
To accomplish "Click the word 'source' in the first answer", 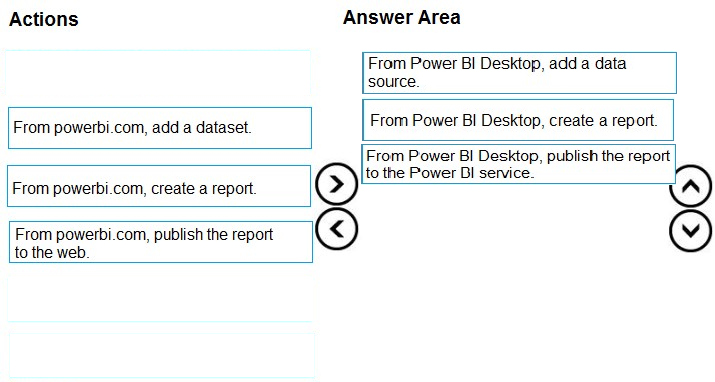I will tap(393, 82).
